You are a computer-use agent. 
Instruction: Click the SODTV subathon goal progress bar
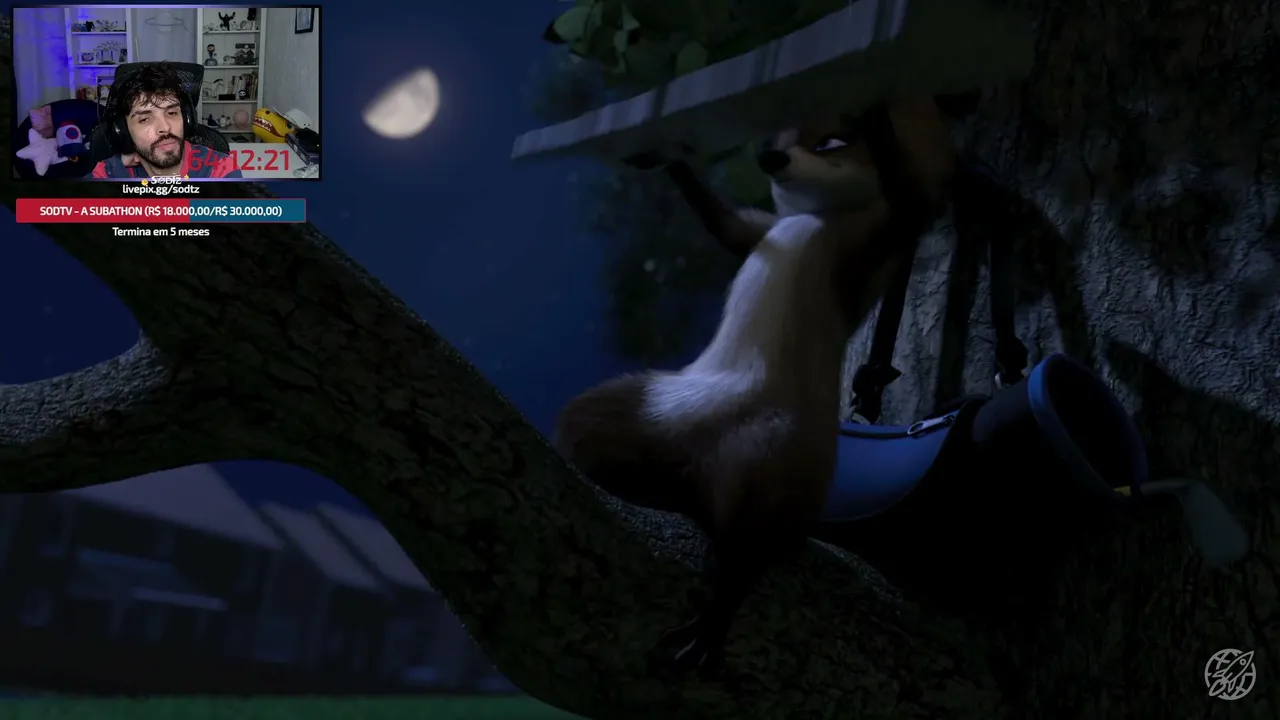click(161, 211)
